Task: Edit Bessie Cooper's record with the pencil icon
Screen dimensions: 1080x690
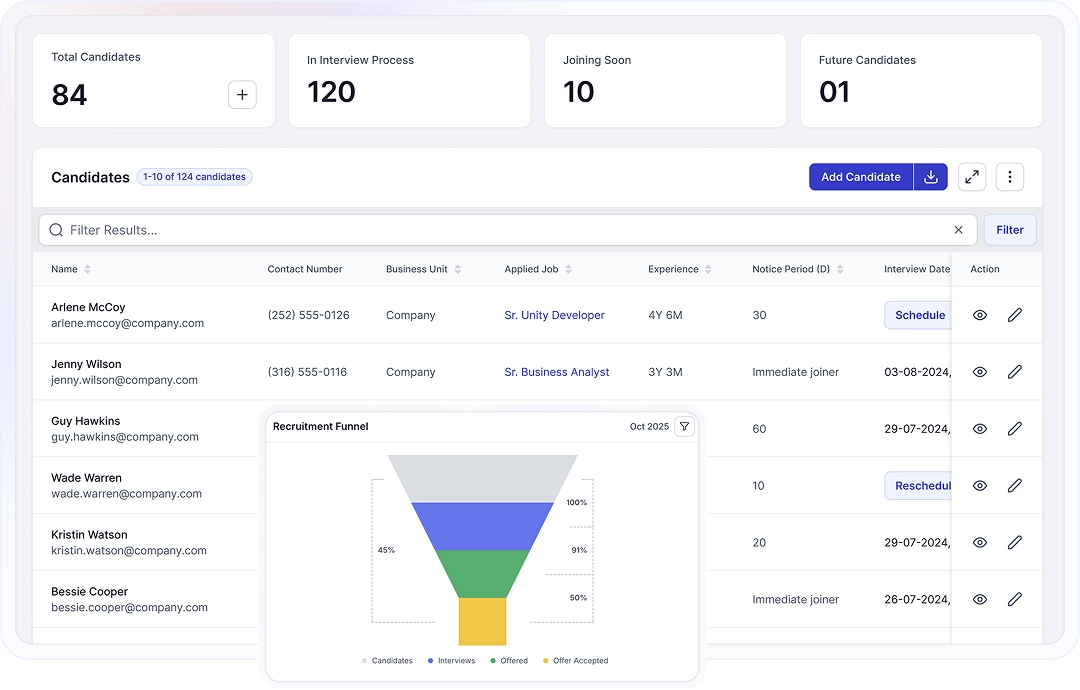Action: pos(1015,599)
